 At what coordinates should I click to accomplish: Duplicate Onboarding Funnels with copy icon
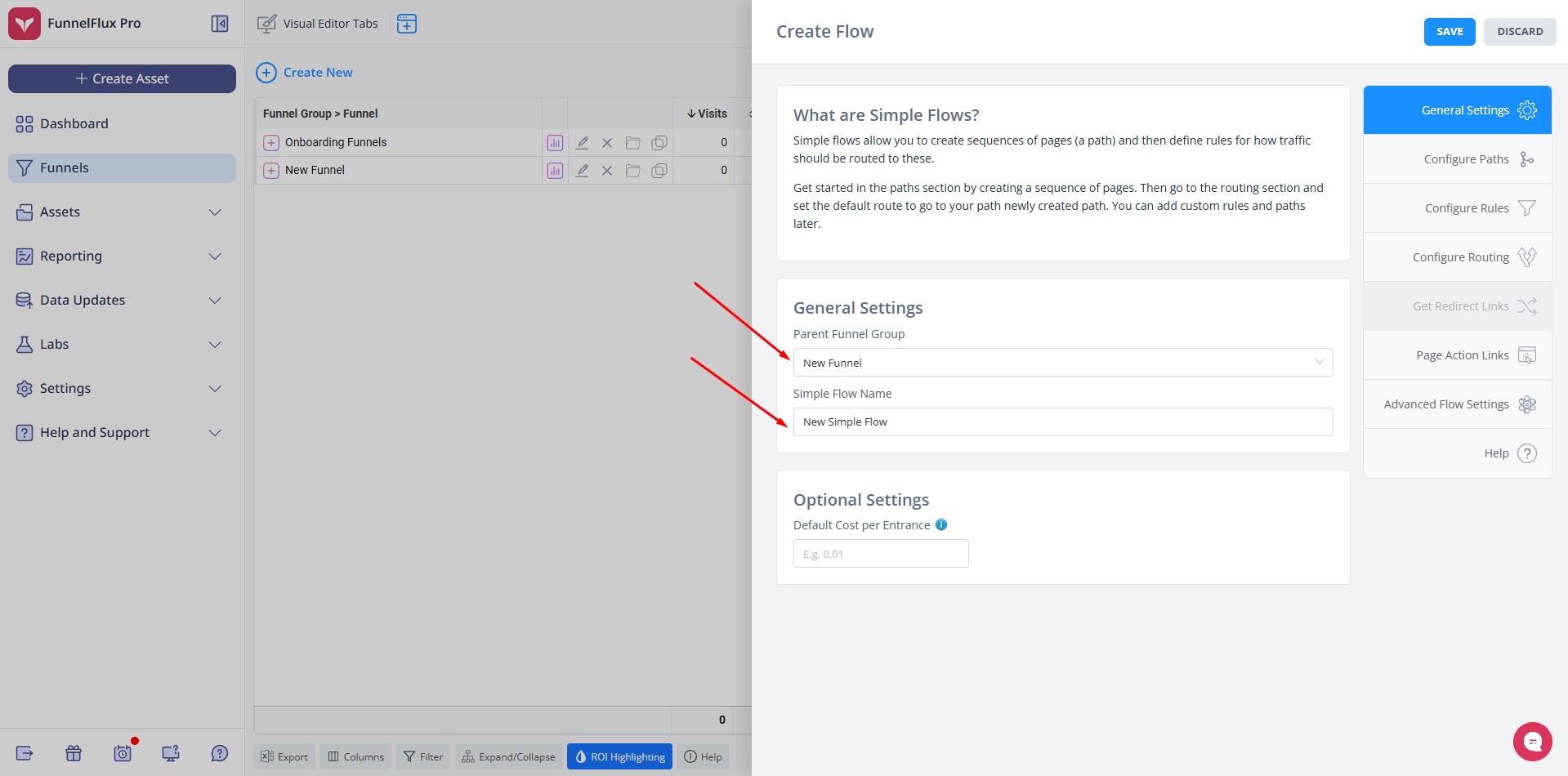pos(659,143)
